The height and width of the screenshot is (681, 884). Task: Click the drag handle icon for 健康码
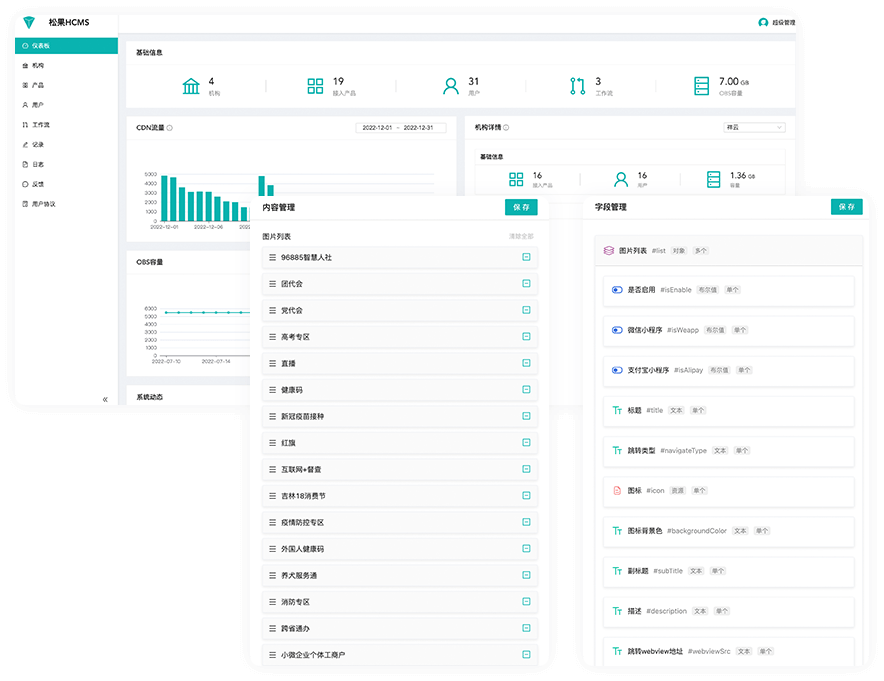click(272, 390)
